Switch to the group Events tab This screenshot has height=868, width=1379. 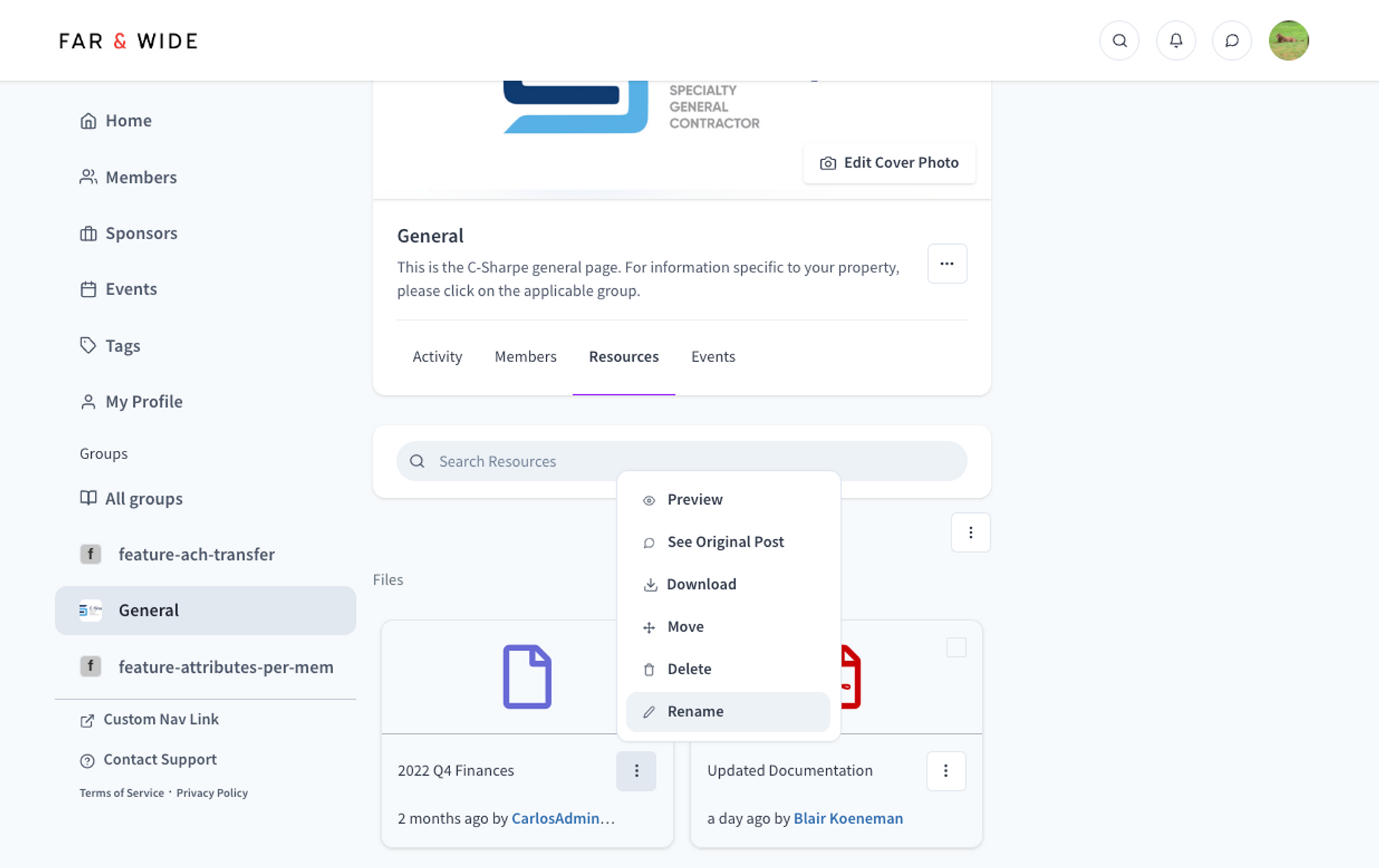point(713,356)
